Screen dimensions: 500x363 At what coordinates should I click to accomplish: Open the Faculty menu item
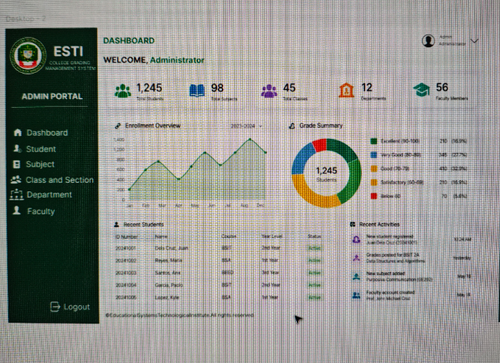point(33,211)
